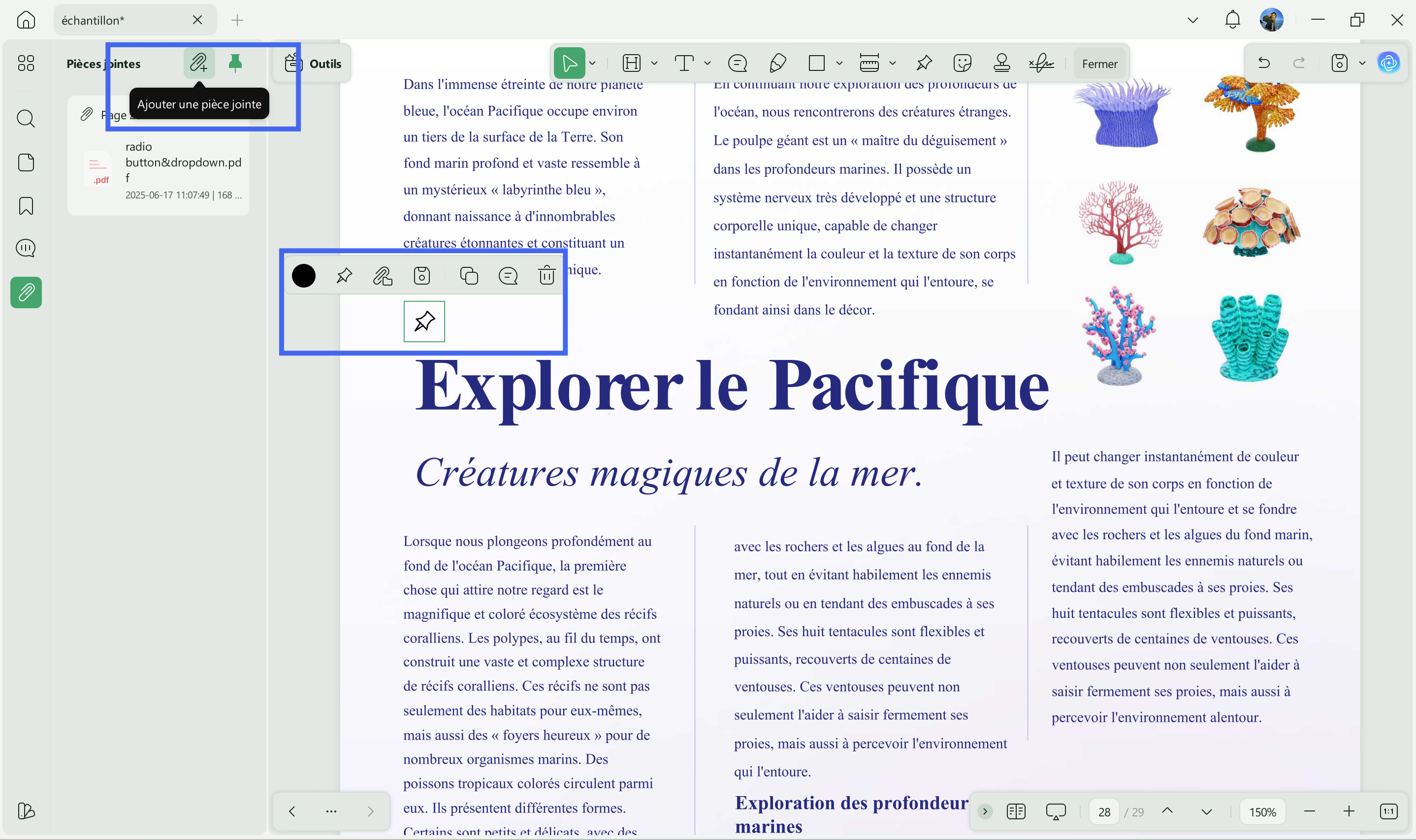This screenshot has width=1416, height=840.
Task: Switch page layout reading mode
Action: coord(1016,812)
